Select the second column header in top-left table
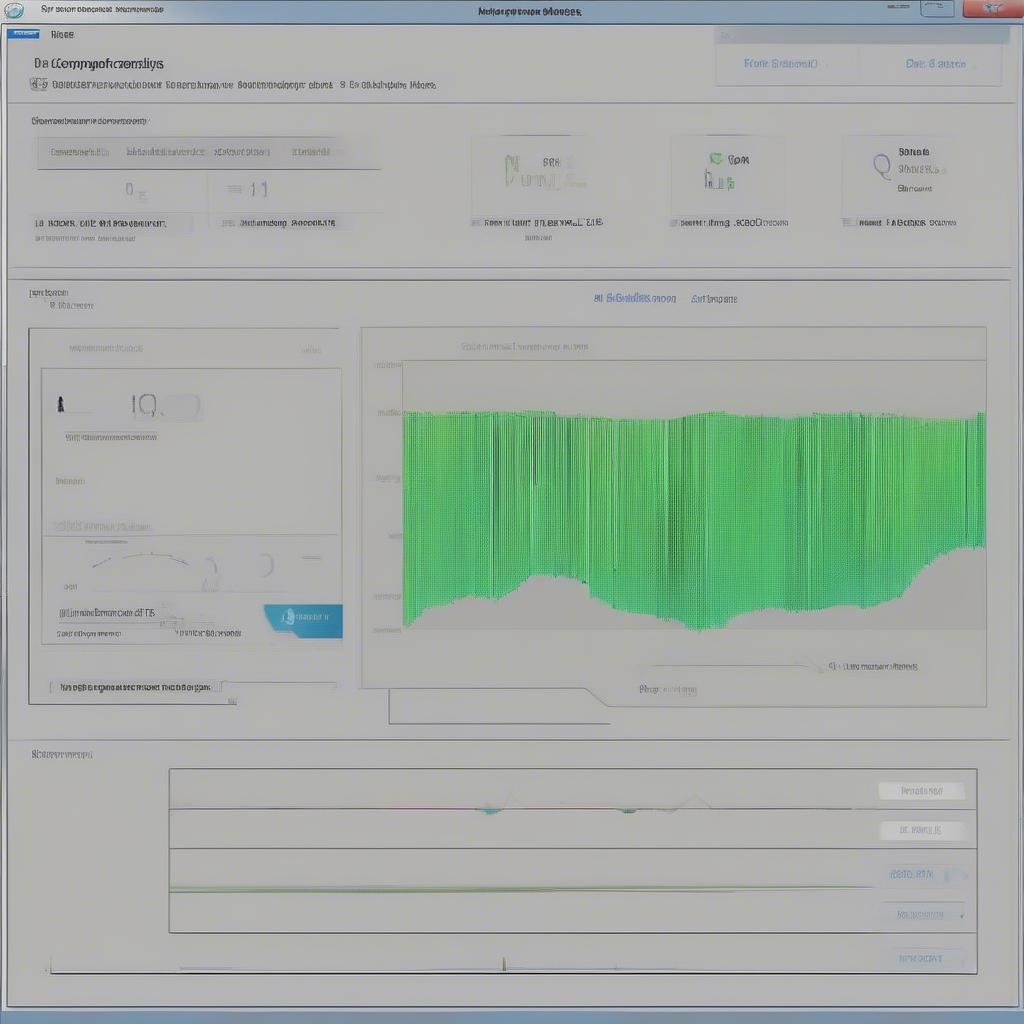The width and height of the screenshot is (1024, 1024). coord(165,152)
